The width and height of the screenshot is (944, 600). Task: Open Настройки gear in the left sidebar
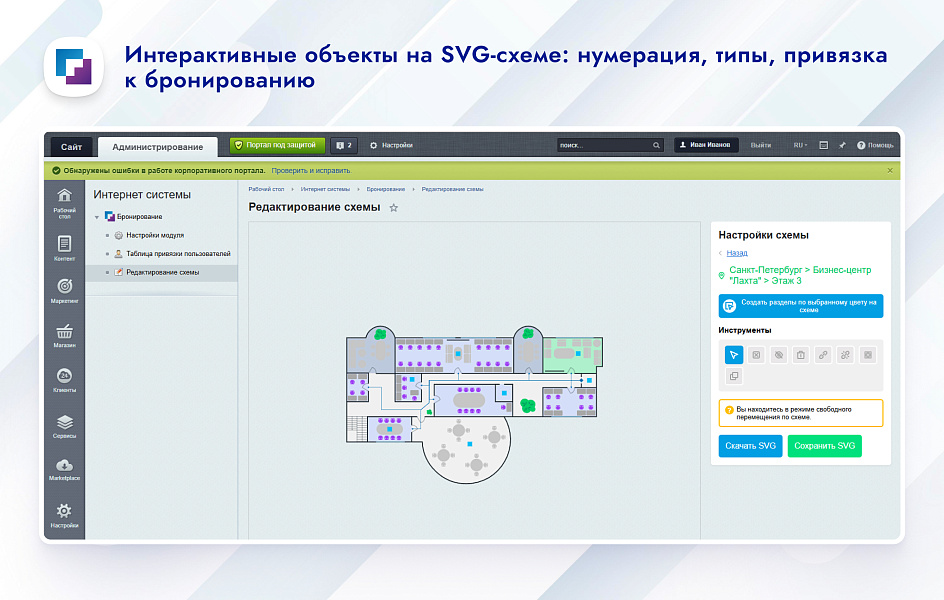point(64,516)
